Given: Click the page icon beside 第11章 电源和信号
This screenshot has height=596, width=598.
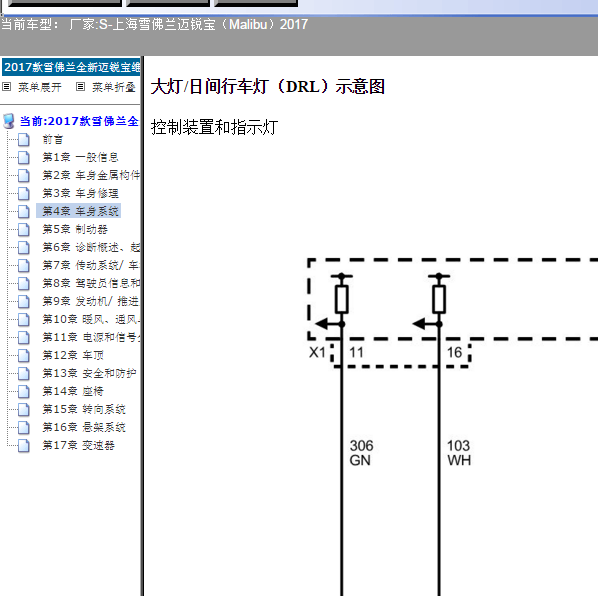Looking at the screenshot, I should coord(24,337).
